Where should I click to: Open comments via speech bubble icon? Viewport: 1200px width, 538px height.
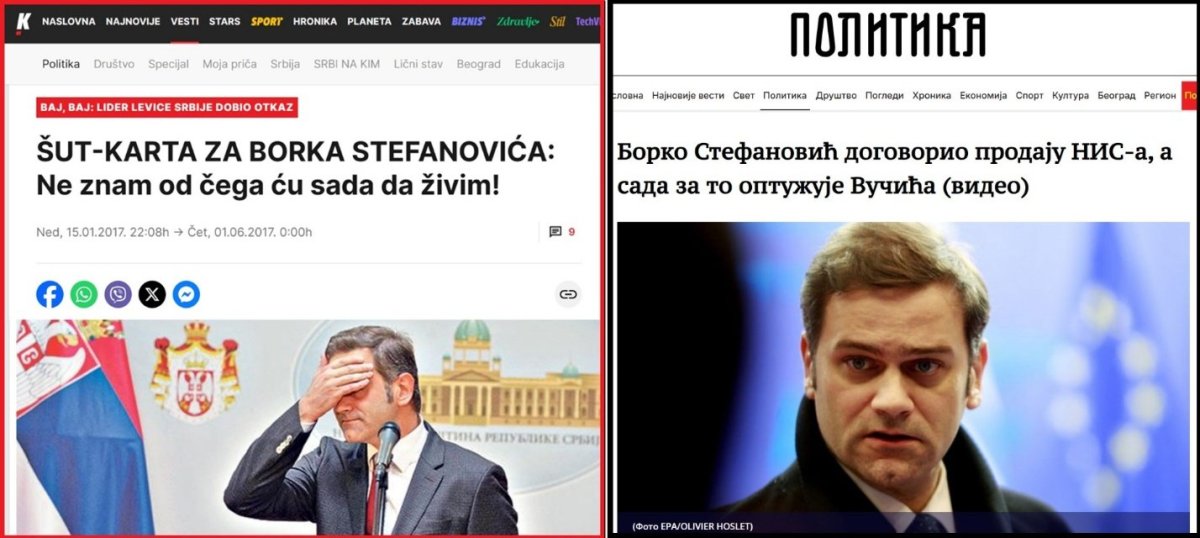click(x=556, y=232)
